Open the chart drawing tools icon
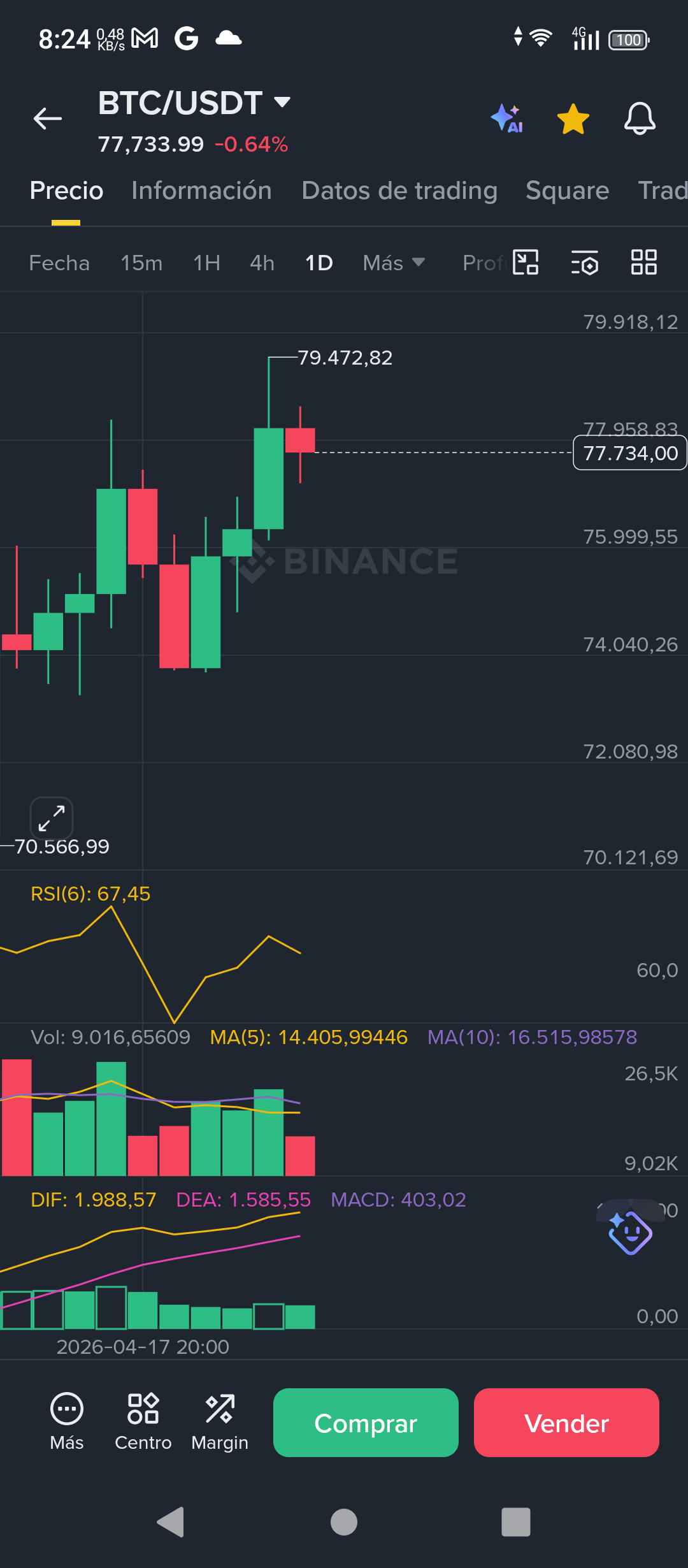Viewport: 688px width, 1568px height. [x=526, y=262]
